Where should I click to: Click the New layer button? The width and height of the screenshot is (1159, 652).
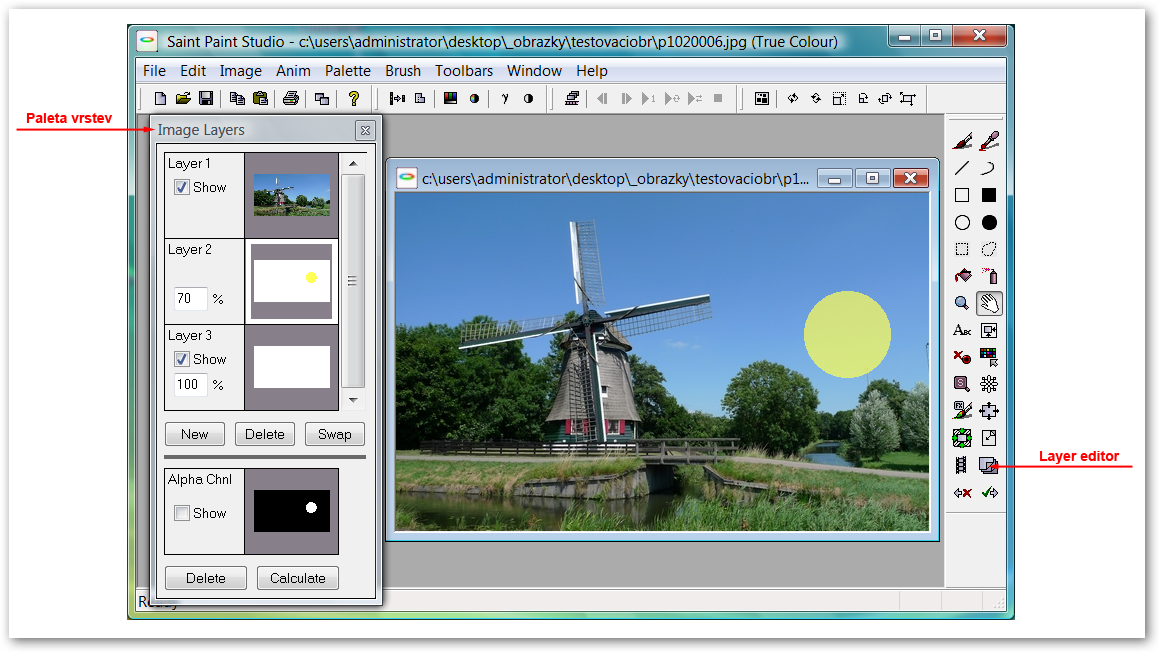[x=194, y=434]
